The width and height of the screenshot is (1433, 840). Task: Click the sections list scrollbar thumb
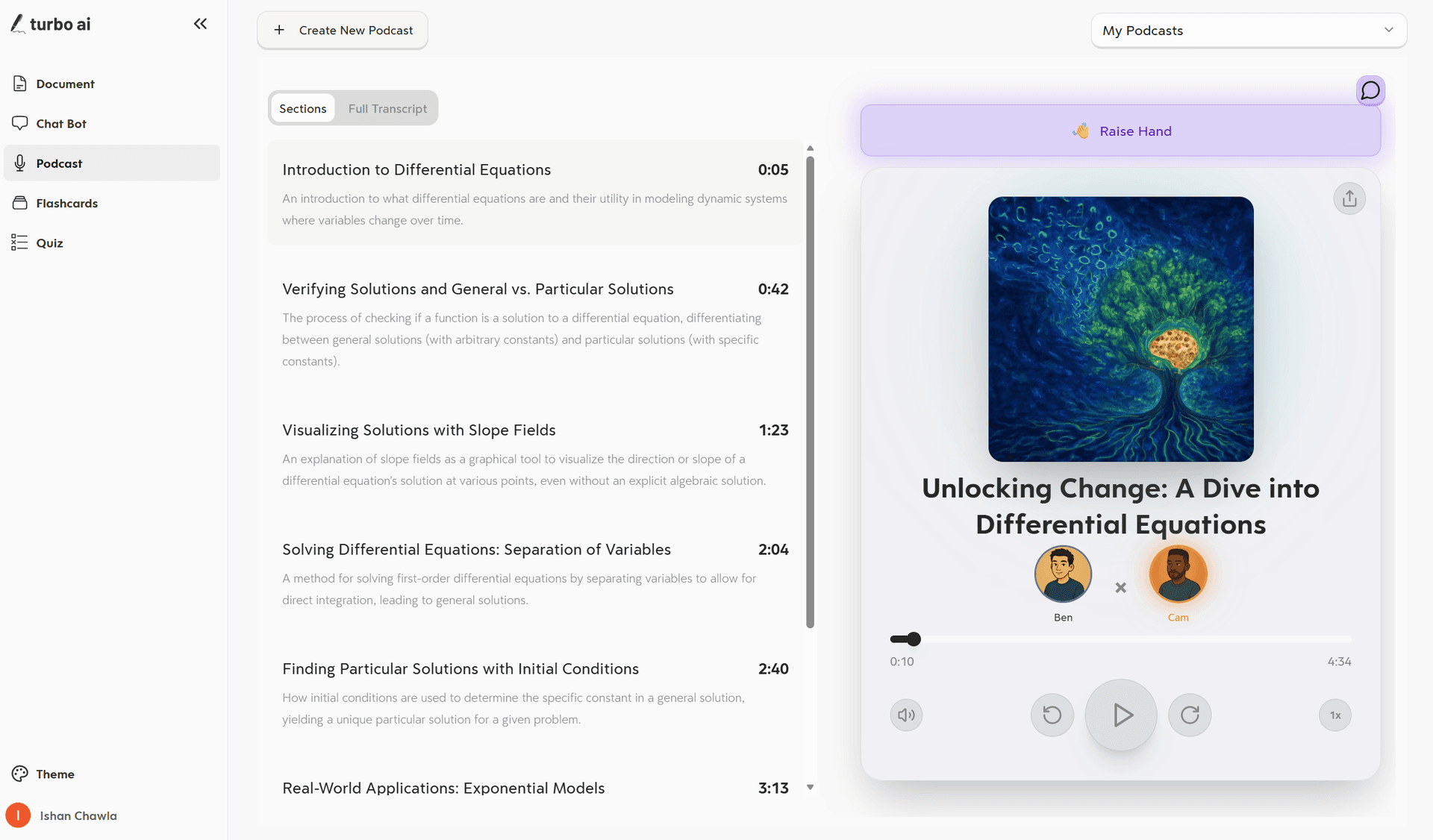point(810,392)
